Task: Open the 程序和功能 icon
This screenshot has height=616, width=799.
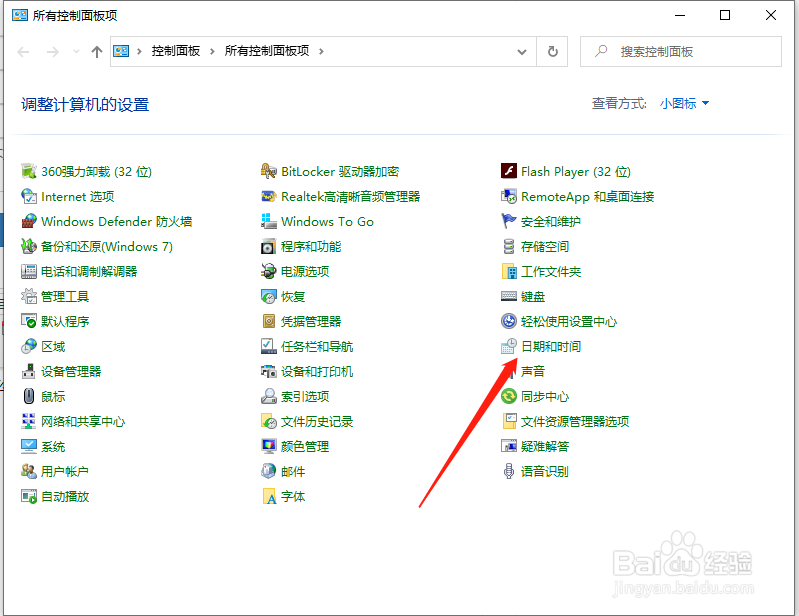Action: pos(269,246)
